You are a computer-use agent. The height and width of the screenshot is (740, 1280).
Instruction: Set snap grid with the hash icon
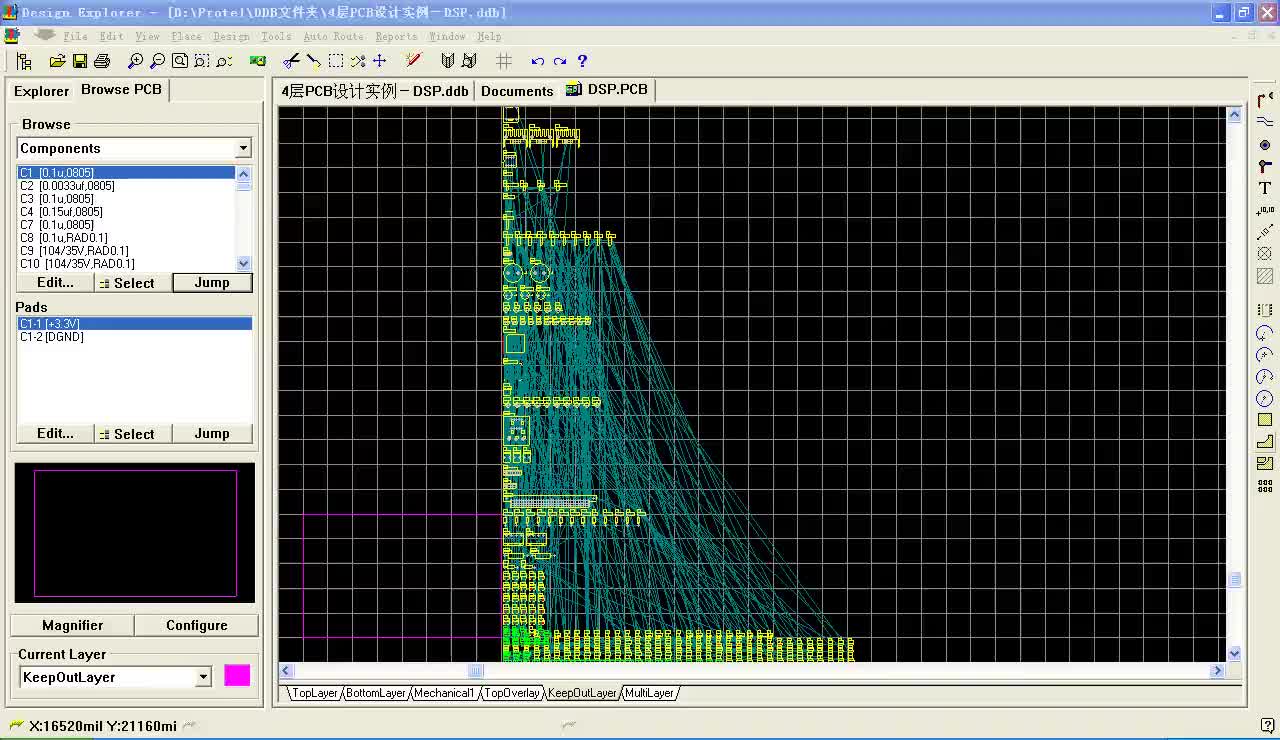504,61
